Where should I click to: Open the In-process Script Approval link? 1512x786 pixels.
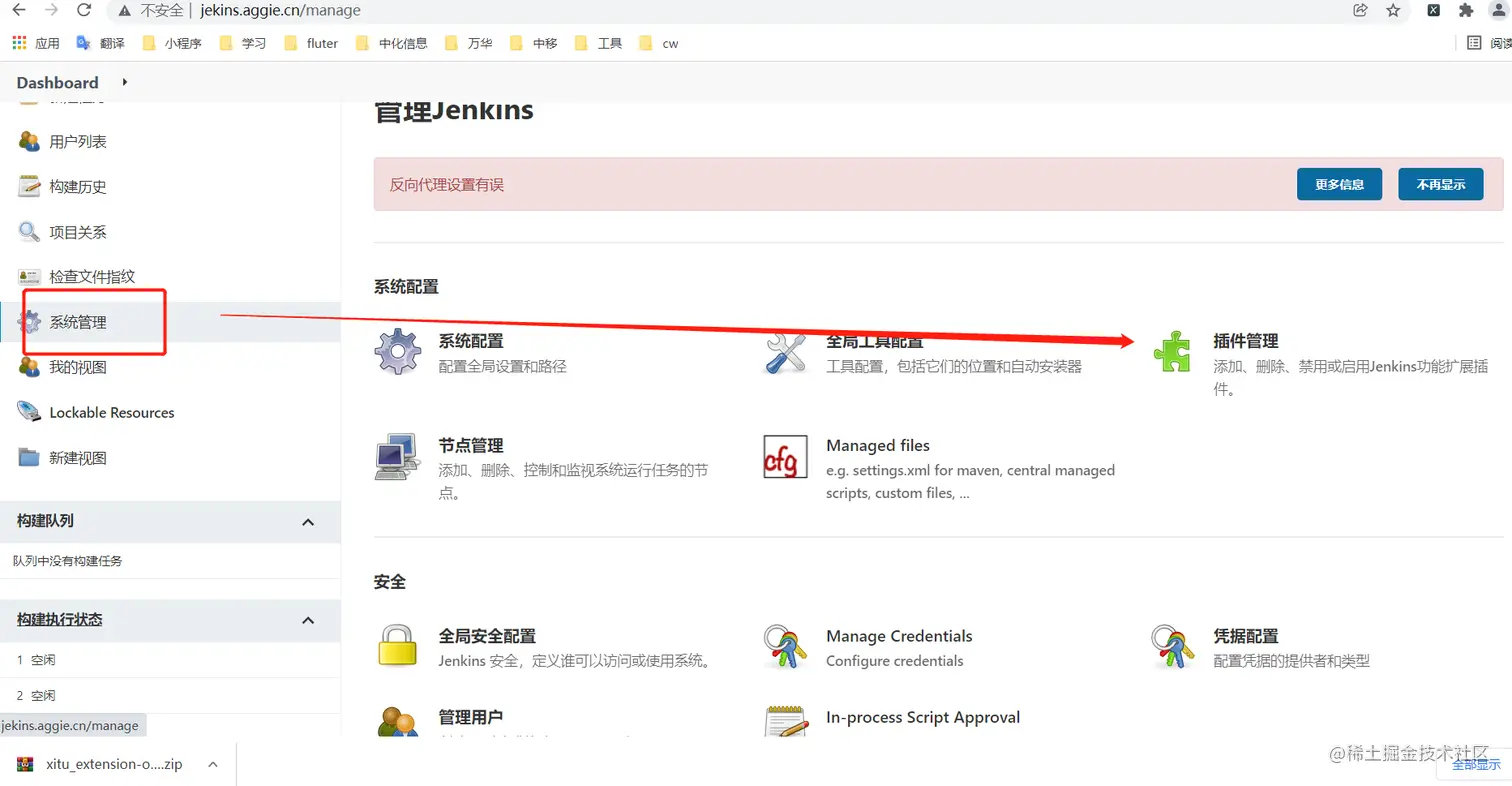tap(923, 717)
